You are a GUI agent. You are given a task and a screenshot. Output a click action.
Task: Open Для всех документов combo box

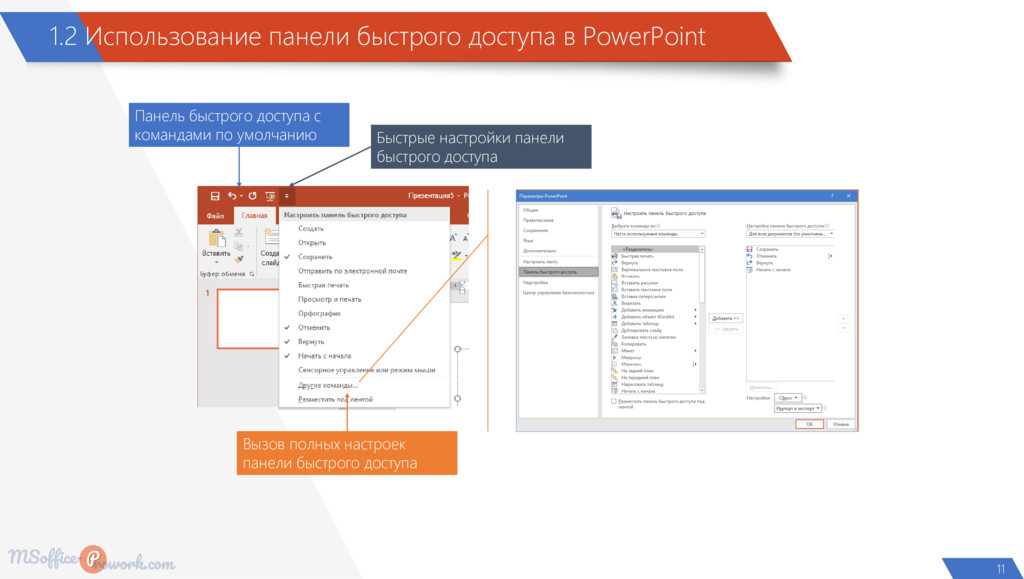[791, 234]
